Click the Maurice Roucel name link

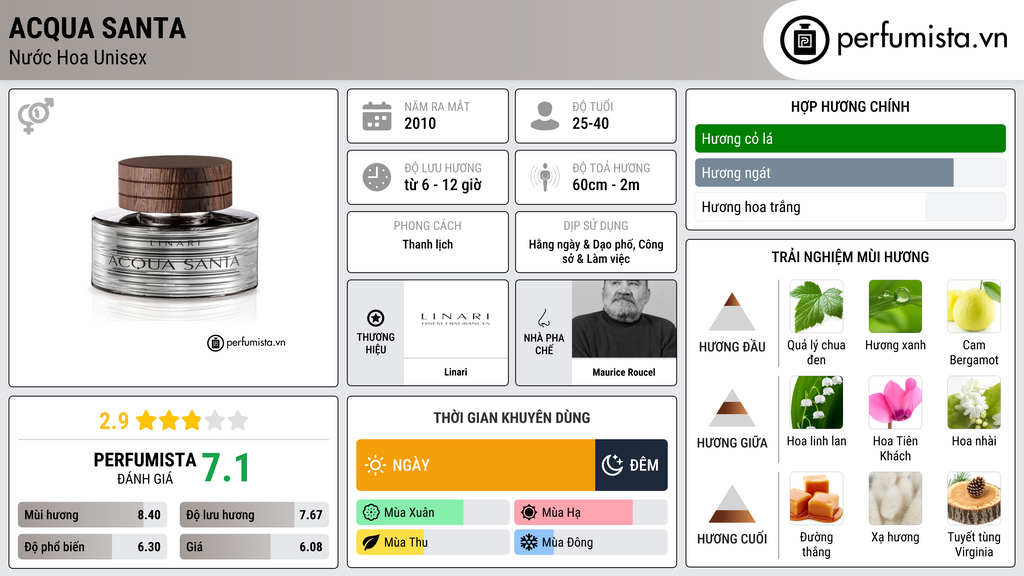click(x=624, y=372)
